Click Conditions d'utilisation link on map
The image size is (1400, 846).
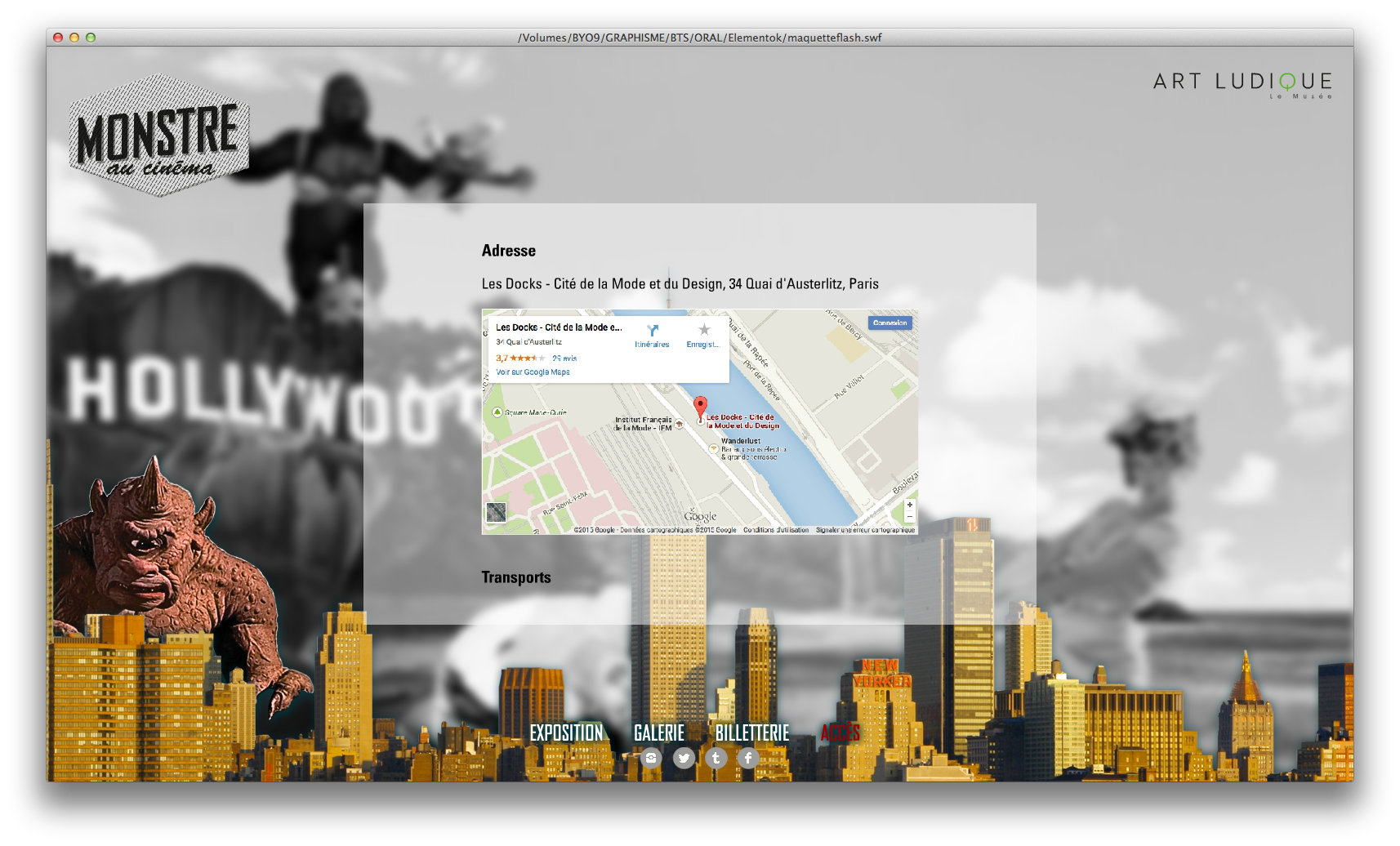click(x=776, y=530)
